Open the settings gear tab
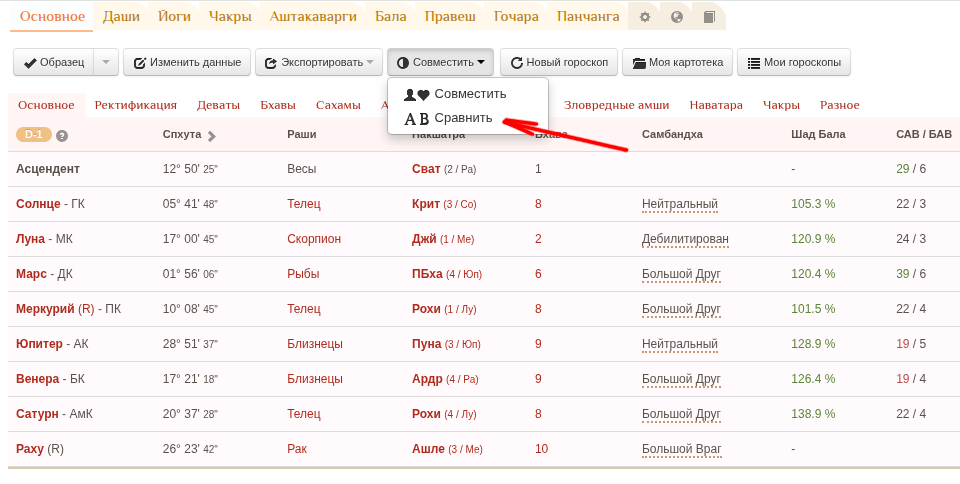This screenshot has height=484, width=960. (x=645, y=17)
